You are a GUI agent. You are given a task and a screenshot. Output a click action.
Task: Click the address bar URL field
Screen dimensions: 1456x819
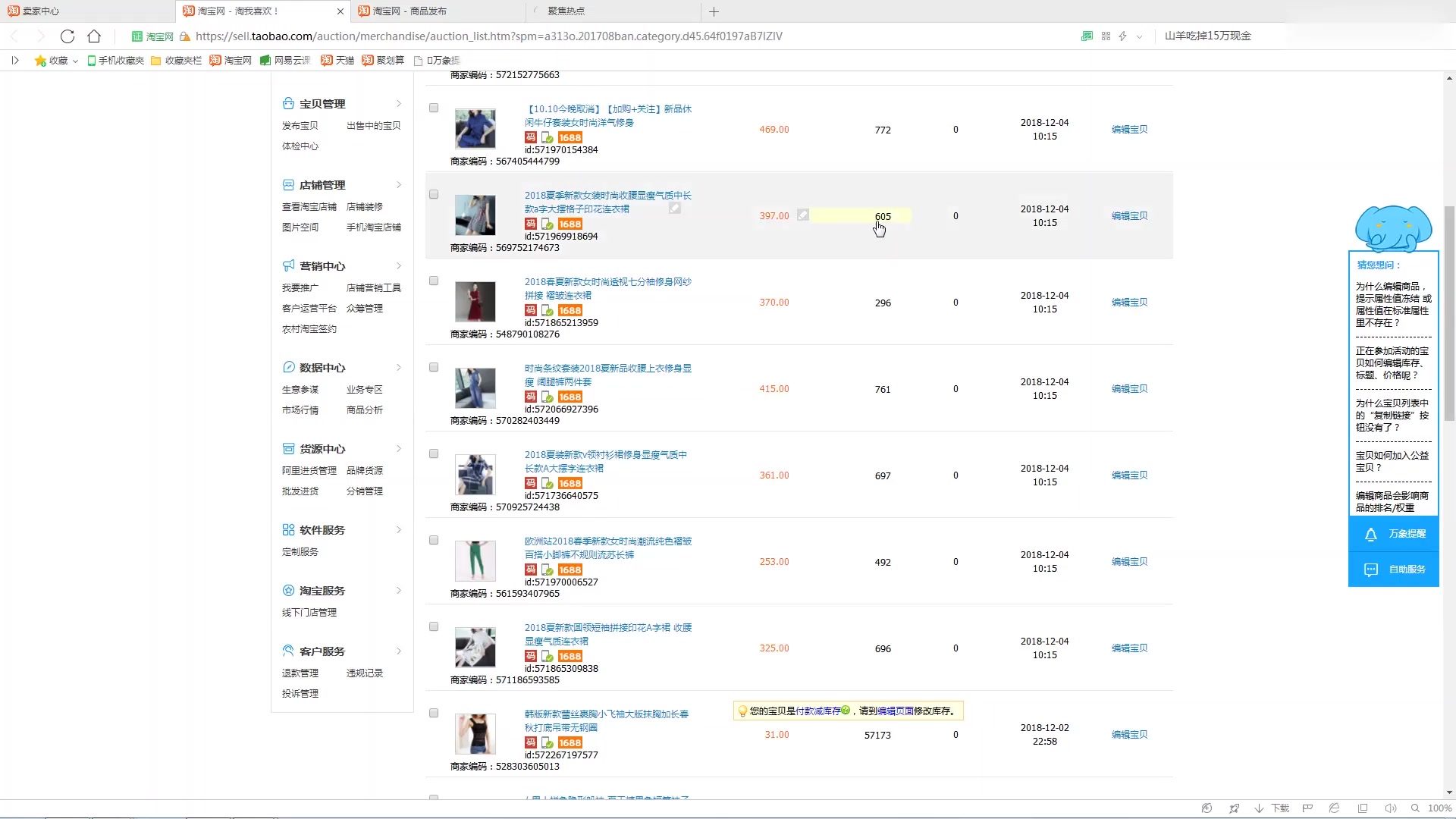click(488, 36)
